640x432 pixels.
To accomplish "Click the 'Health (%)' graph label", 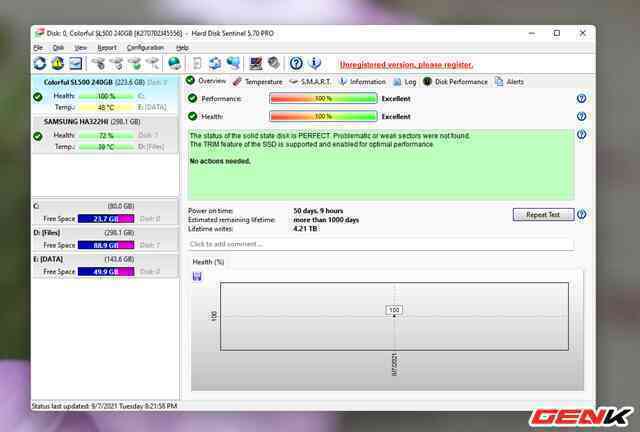I will [x=208, y=262].
